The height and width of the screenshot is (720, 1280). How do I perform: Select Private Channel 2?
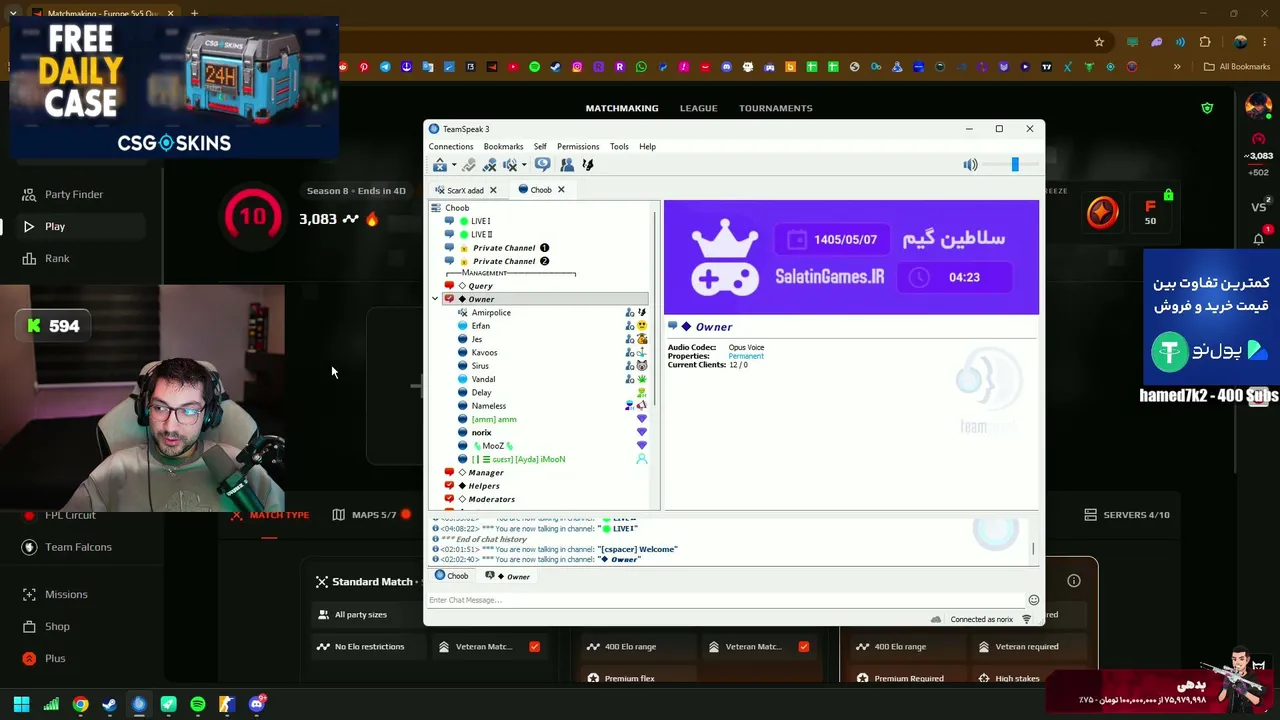coord(504,261)
